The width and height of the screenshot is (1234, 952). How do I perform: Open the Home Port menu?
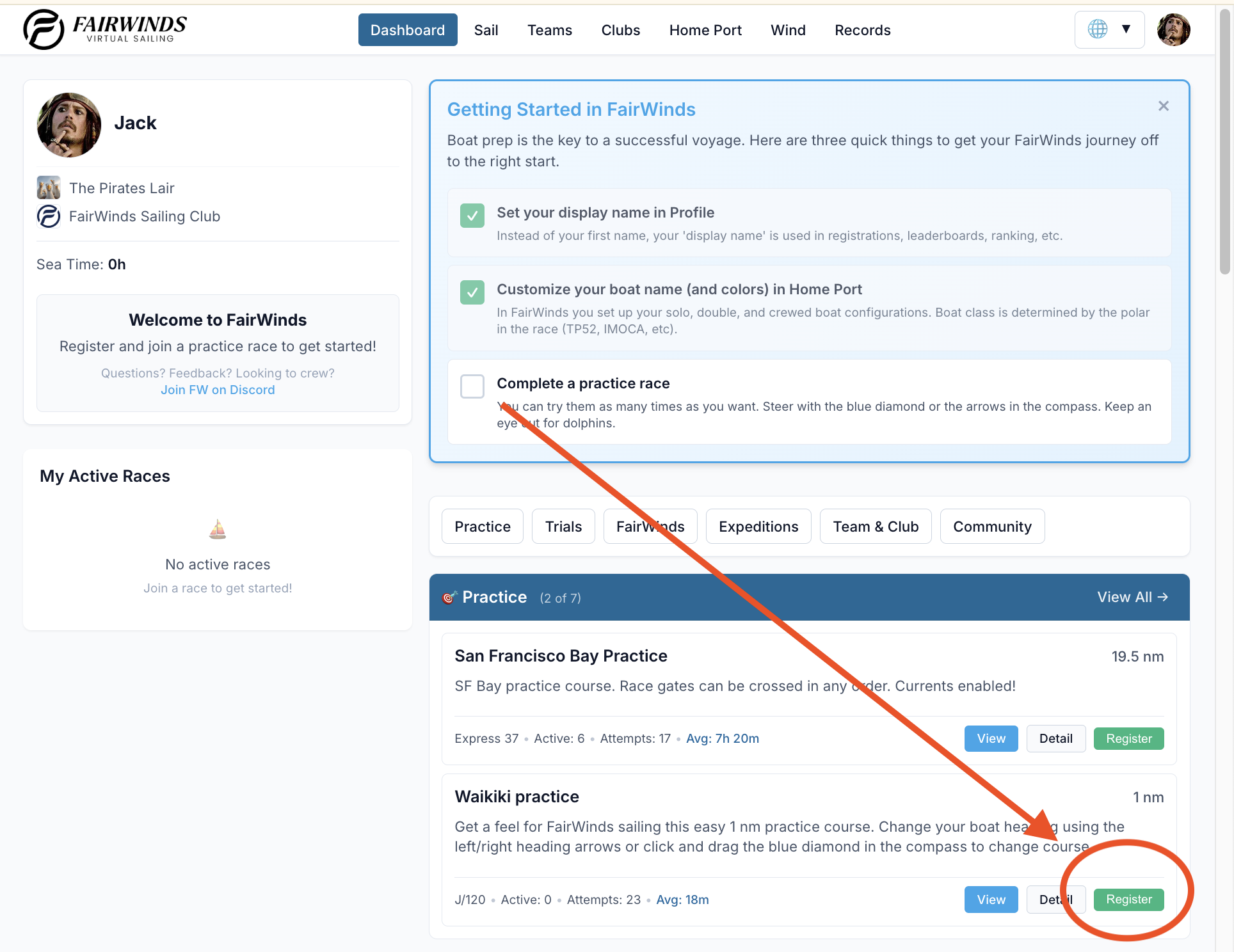[705, 30]
